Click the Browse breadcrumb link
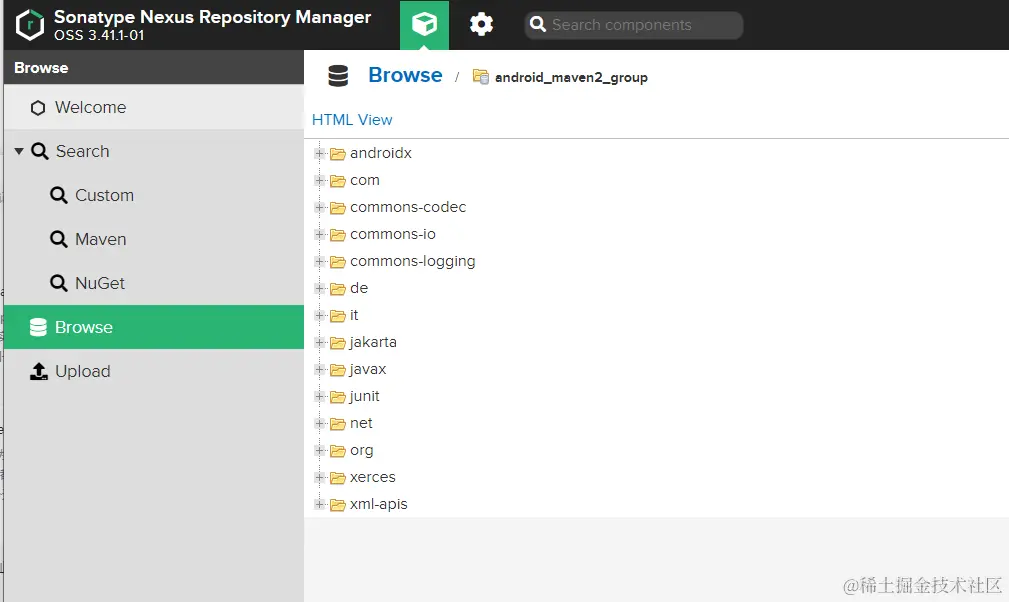The width and height of the screenshot is (1009, 602). point(405,75)
